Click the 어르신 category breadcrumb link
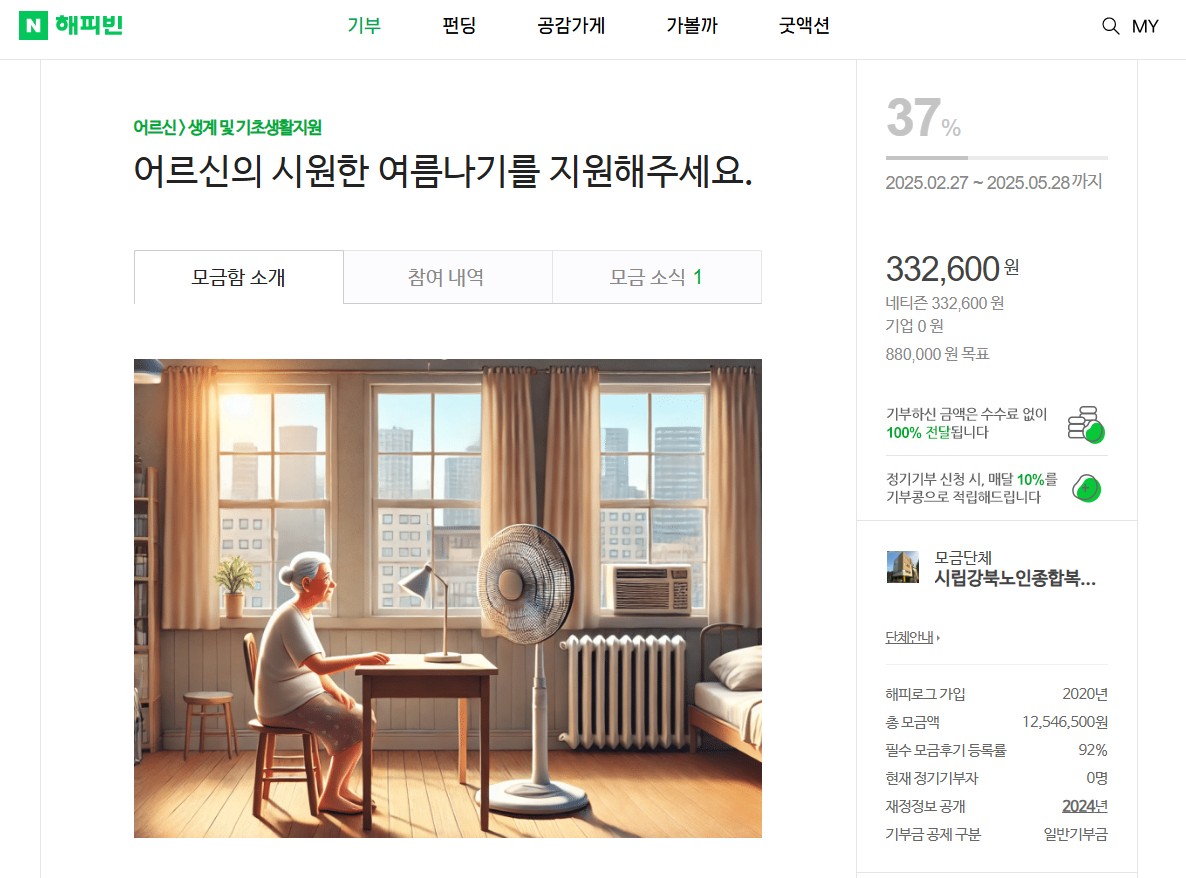 pyautogui.click(x=155, y=127)
